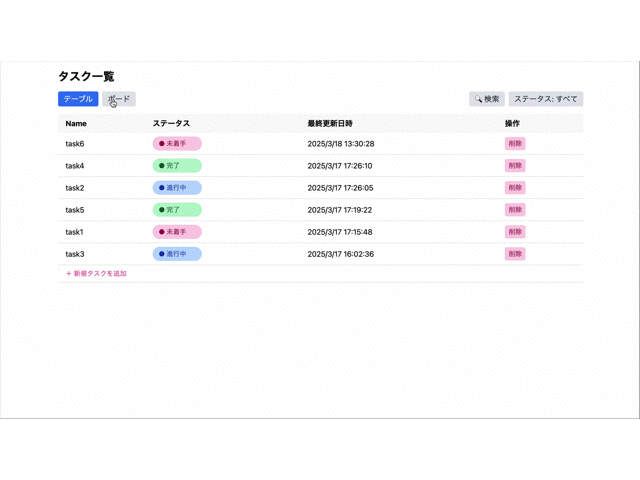Delete task1 with its 削除 button
Image resolution: width=640 pixels, height=480 pixels.
point(515,232)
